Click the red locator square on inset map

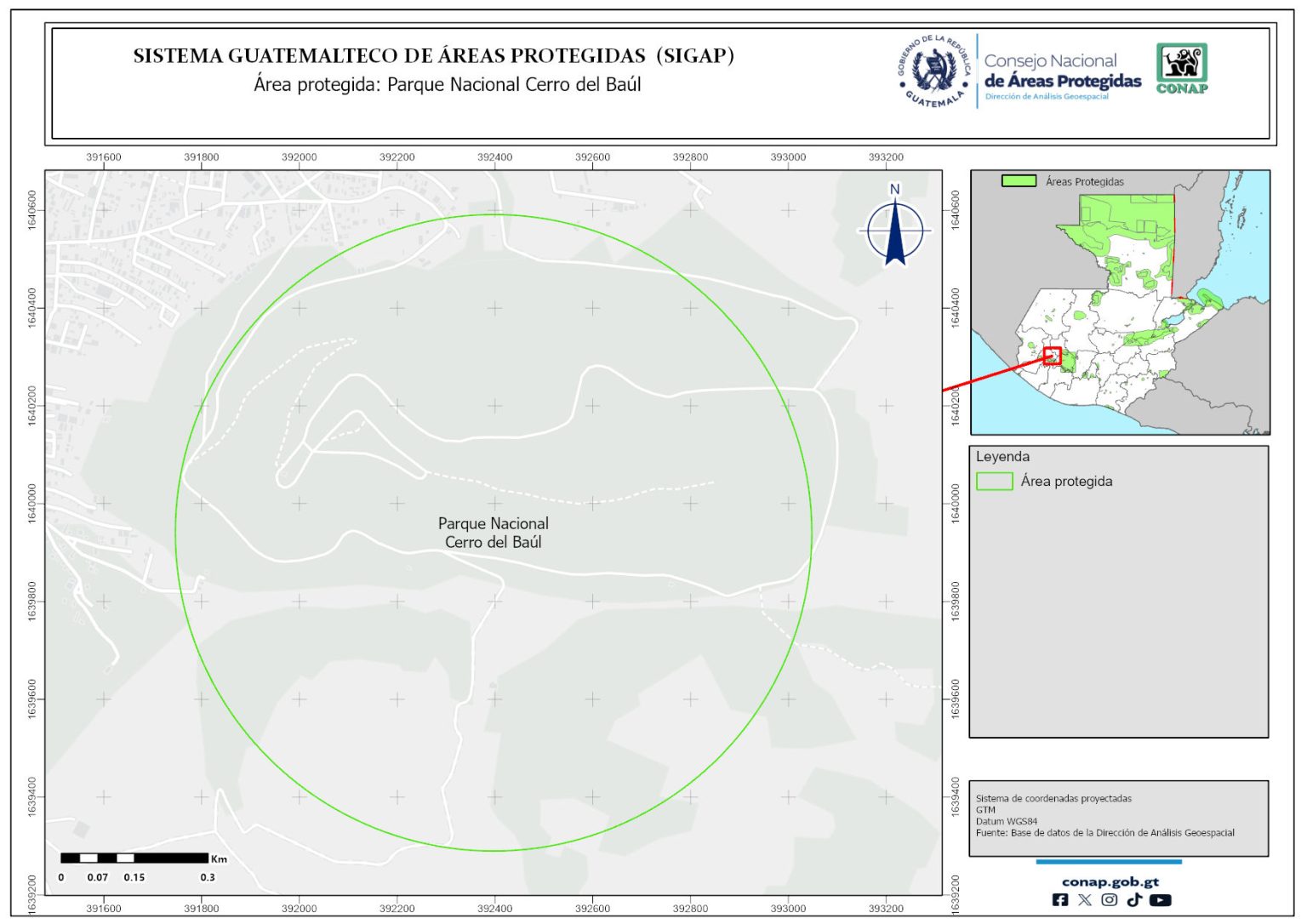1053,356
